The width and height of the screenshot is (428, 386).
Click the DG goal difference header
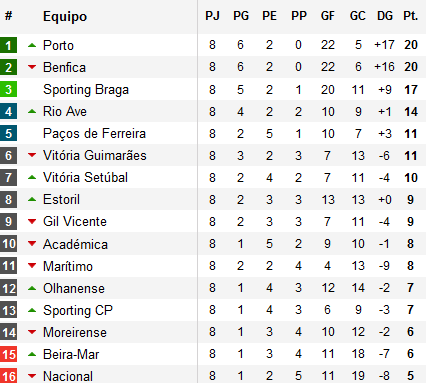[x=385, y=16]
